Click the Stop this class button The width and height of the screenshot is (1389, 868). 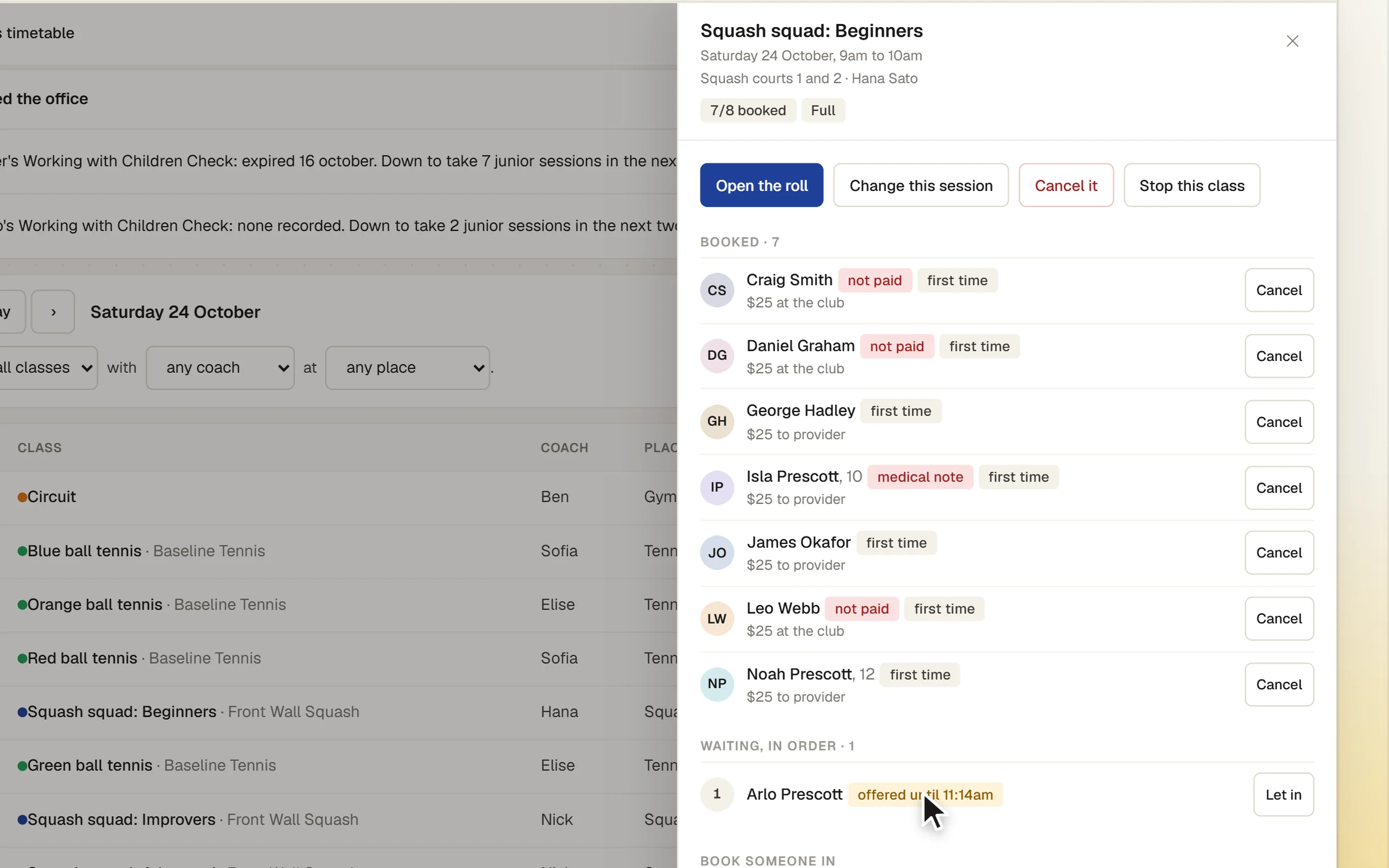[1191, 185]
